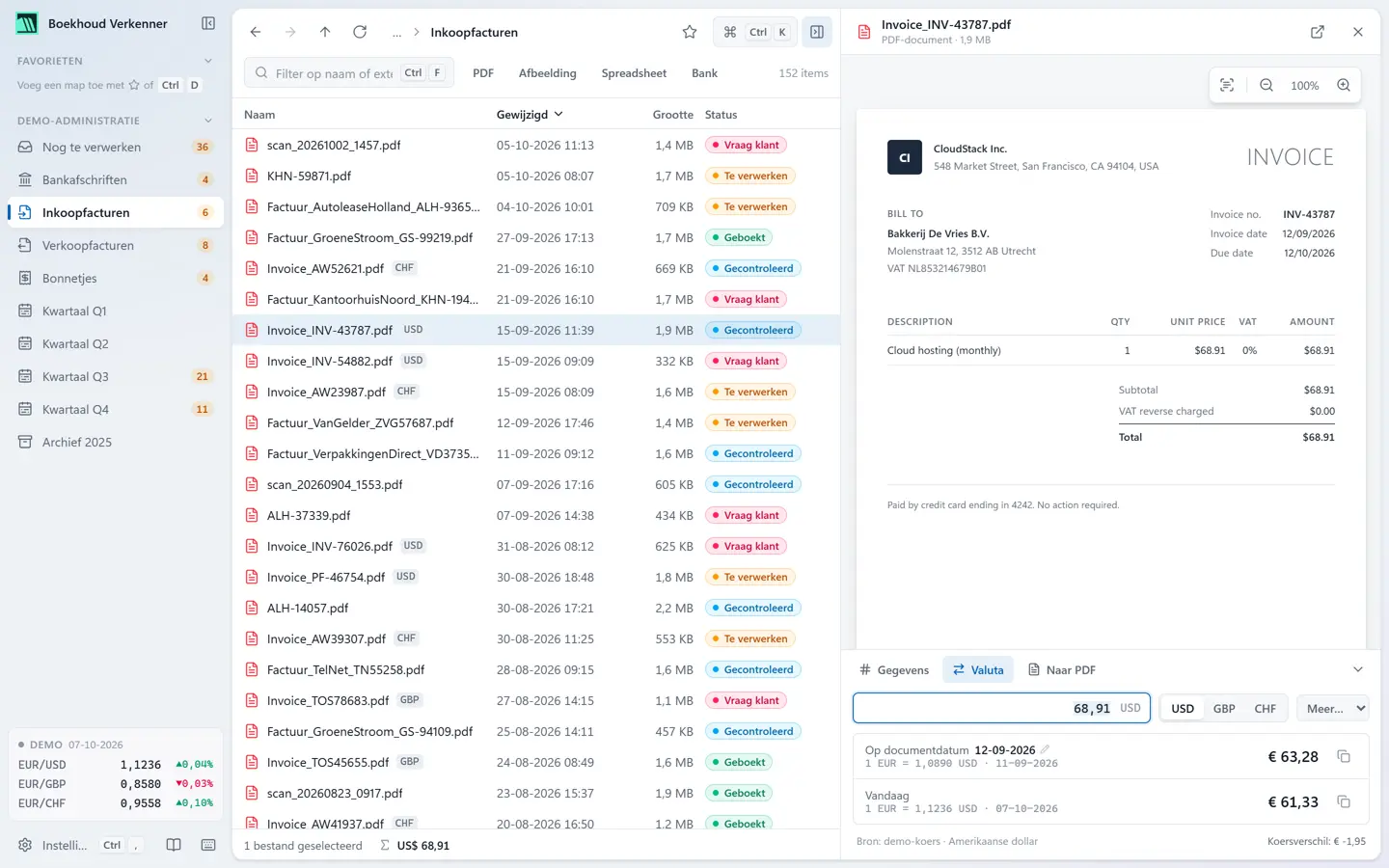Open the Meer... currency dropdown
This screenshot has width=1389, height=868.
[x=1332, y=708]
